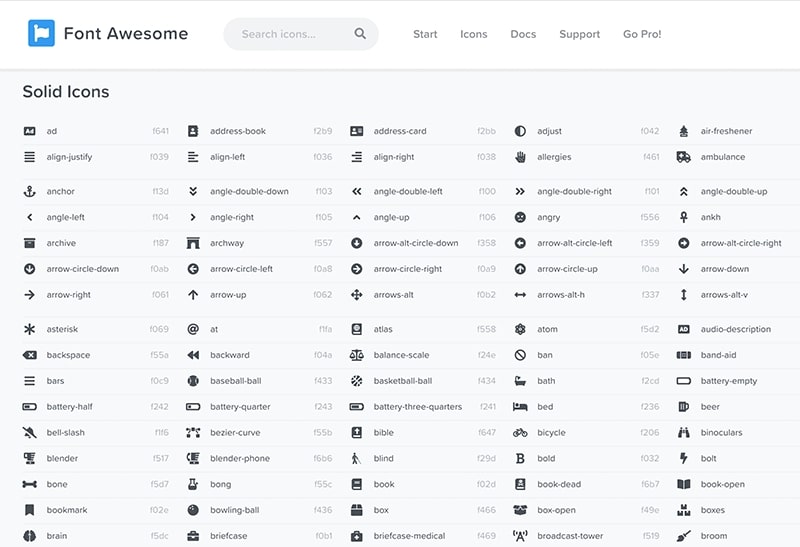The width and height of the screenshot is (800, 547).
Task: Click the box-open label
Action: point(556,510)
